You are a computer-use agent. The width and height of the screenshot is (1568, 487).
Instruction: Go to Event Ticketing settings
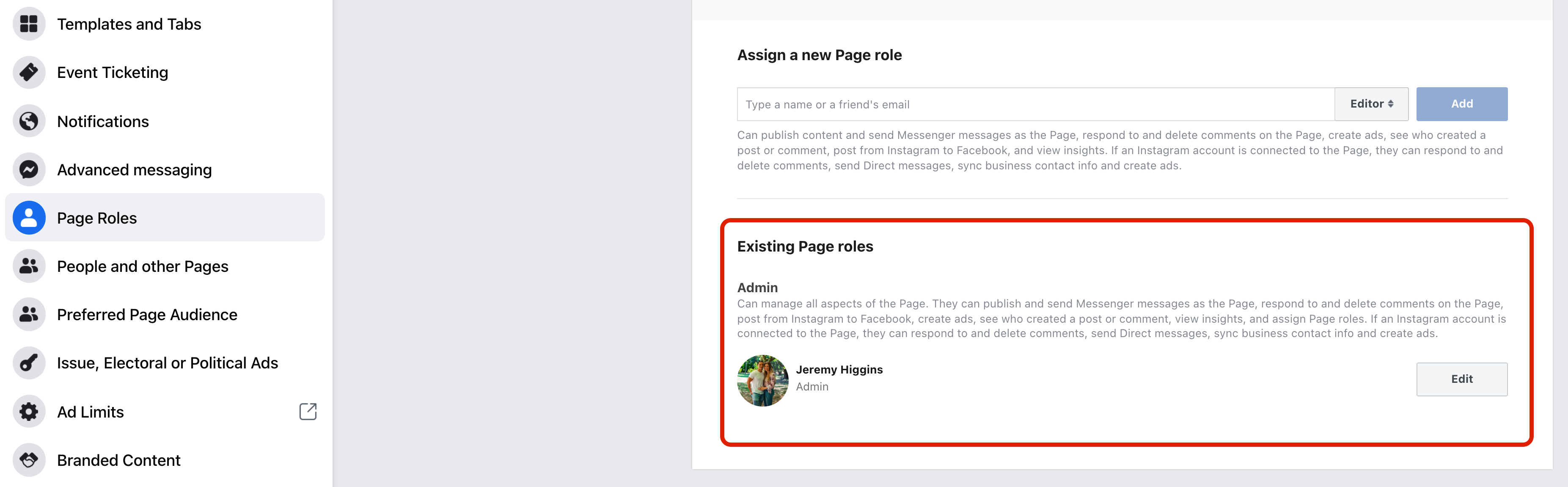[x=113, y=72]
